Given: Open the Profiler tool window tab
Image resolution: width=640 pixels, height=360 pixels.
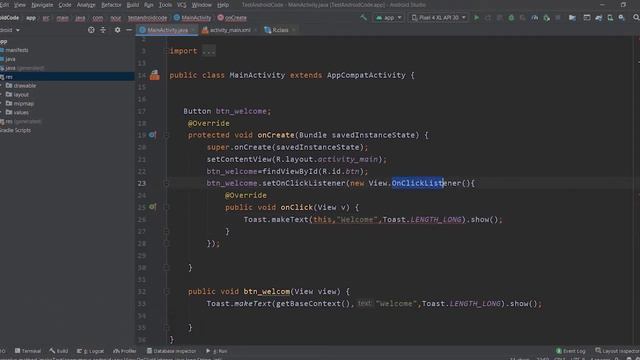Looking at the screenshot, I should [x=124, y=351].
